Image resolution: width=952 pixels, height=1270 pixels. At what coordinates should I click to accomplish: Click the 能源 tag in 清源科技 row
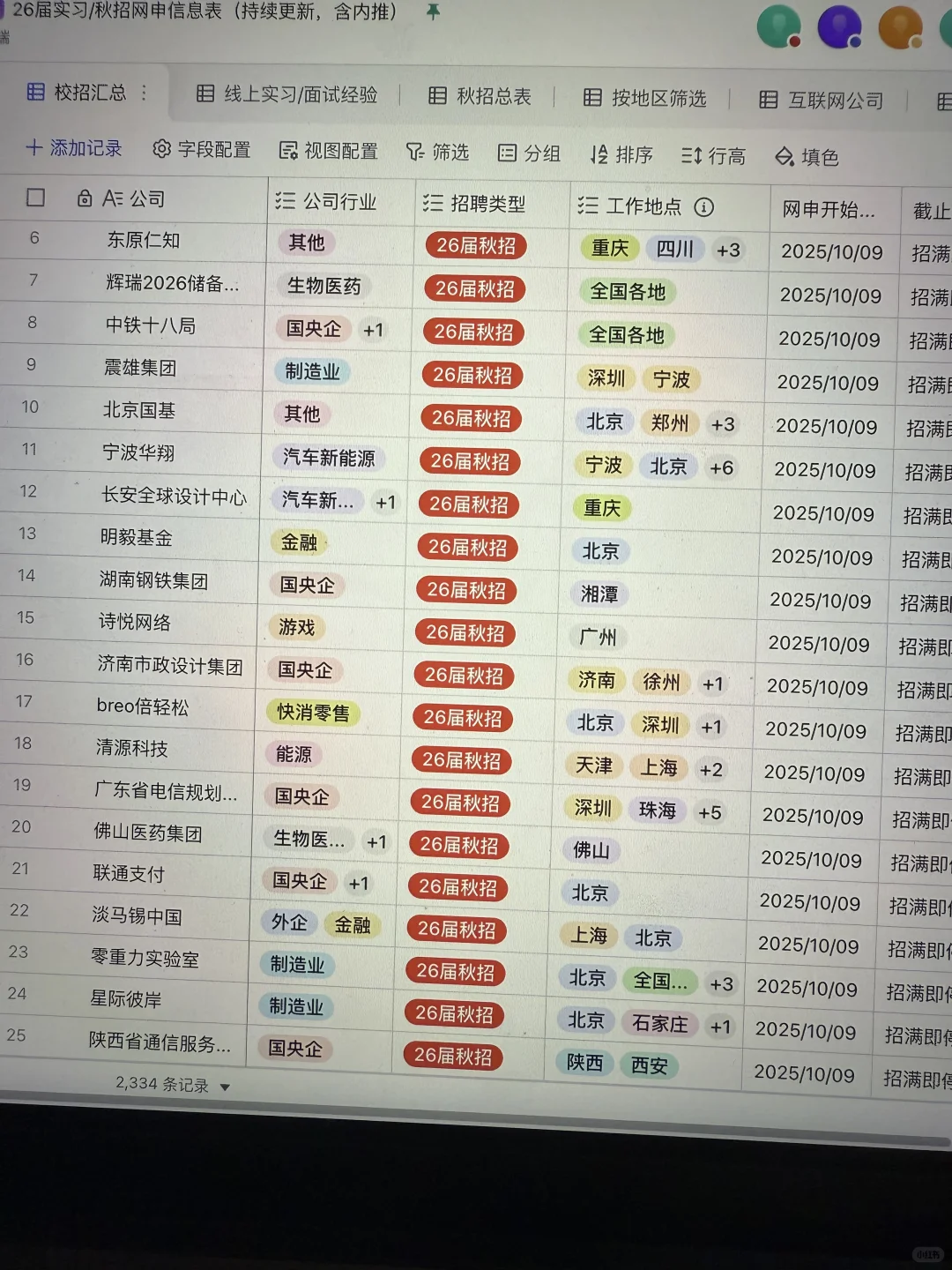coord(293,754)
